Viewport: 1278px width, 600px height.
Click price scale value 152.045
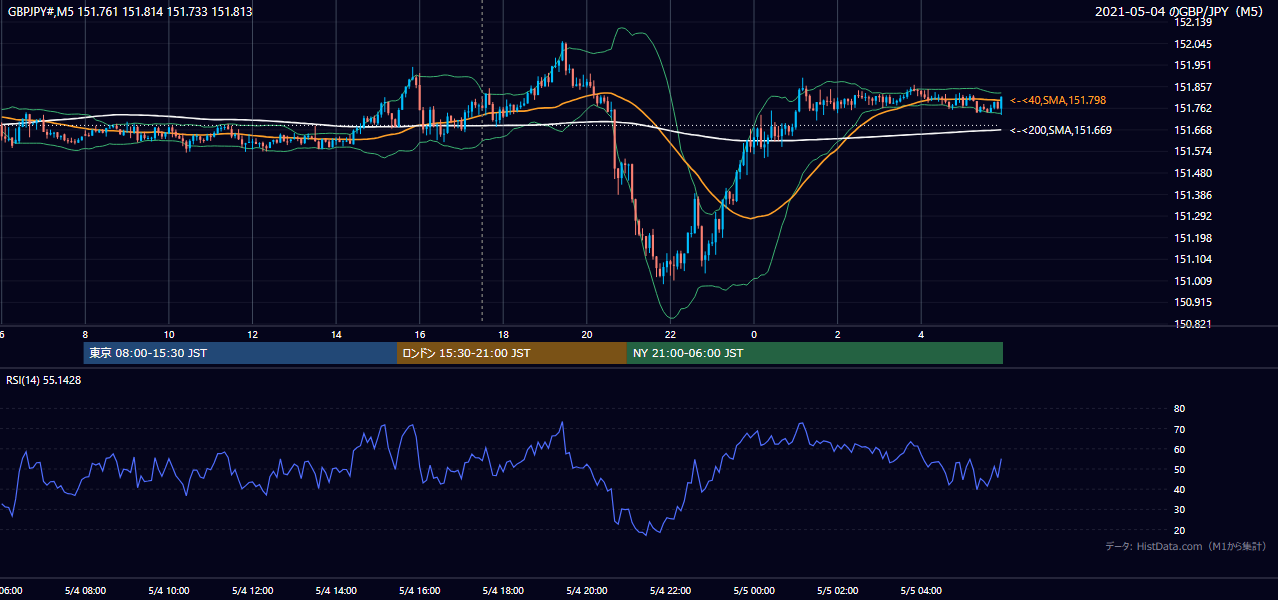[x=1192, y=44]
